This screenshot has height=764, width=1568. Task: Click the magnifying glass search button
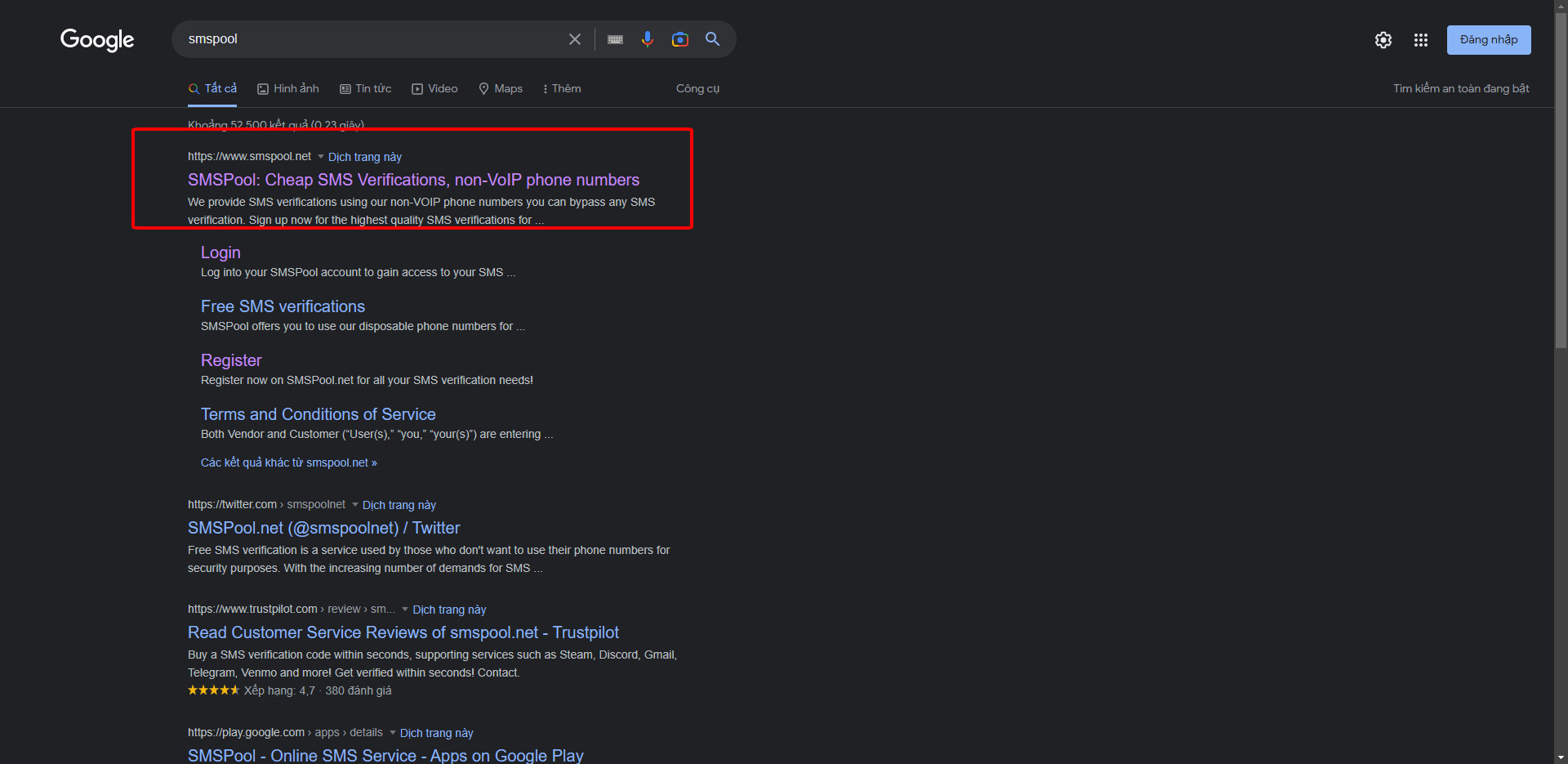[x=713, y=39]
